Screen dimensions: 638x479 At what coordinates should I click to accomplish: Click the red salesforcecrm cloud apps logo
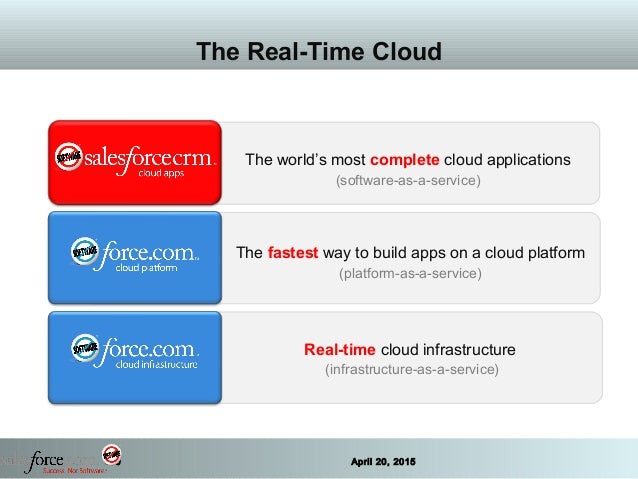click(x=135, y=162)
